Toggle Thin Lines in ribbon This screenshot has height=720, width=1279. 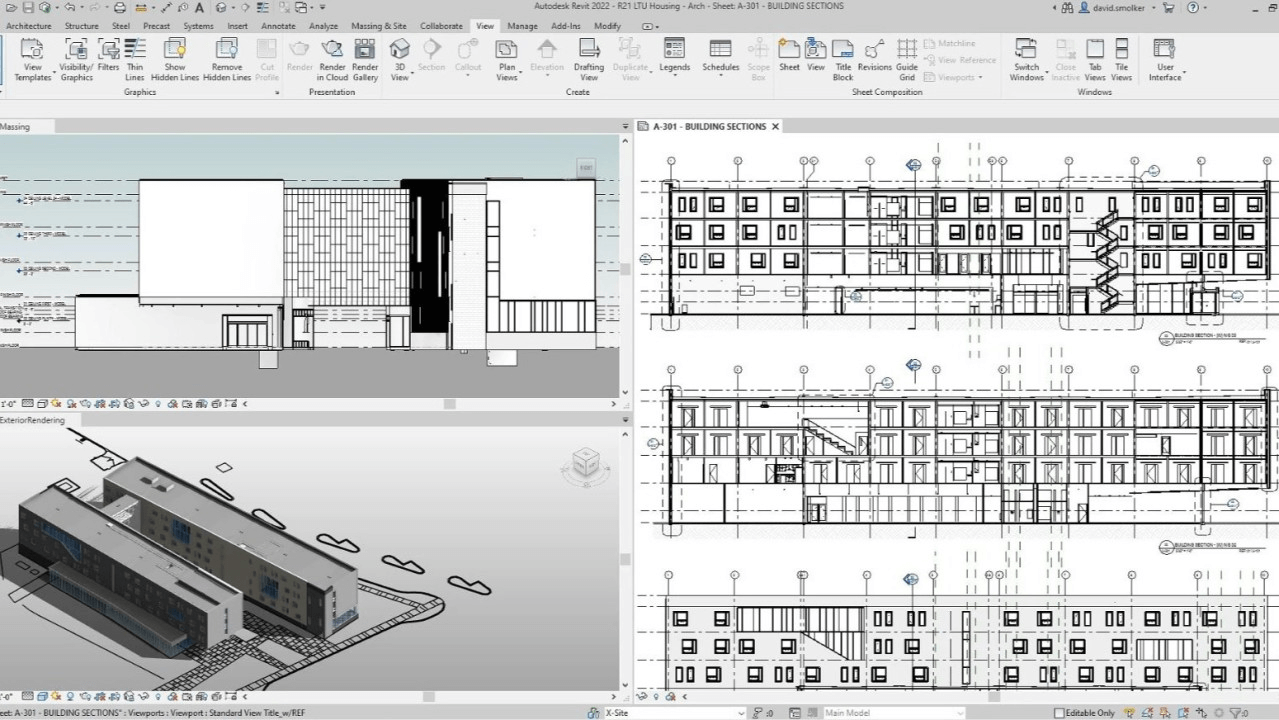pyautogui.click(x=135, y=59)
